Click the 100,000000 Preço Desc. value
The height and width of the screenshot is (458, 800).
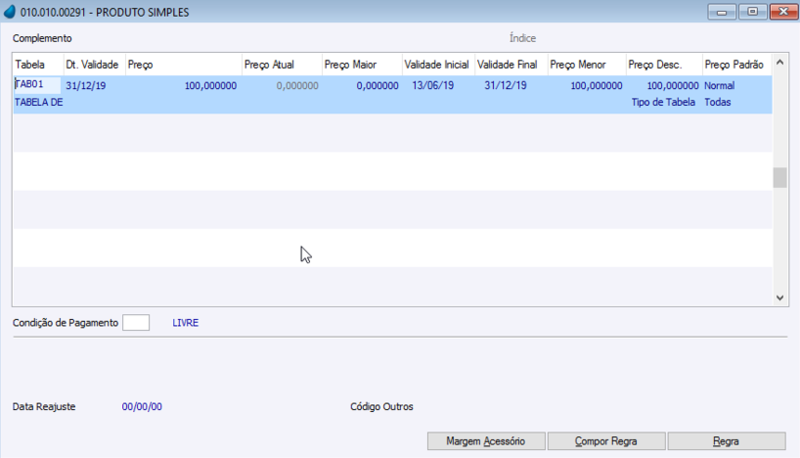673,86
